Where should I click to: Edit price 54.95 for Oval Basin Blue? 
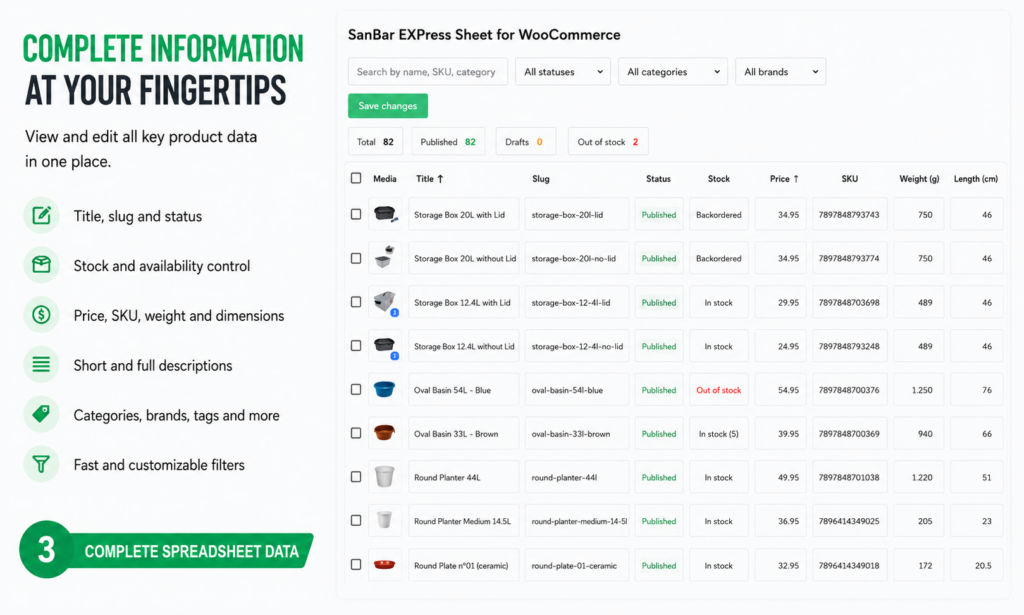pyautogui.click(x=780, y=390)
